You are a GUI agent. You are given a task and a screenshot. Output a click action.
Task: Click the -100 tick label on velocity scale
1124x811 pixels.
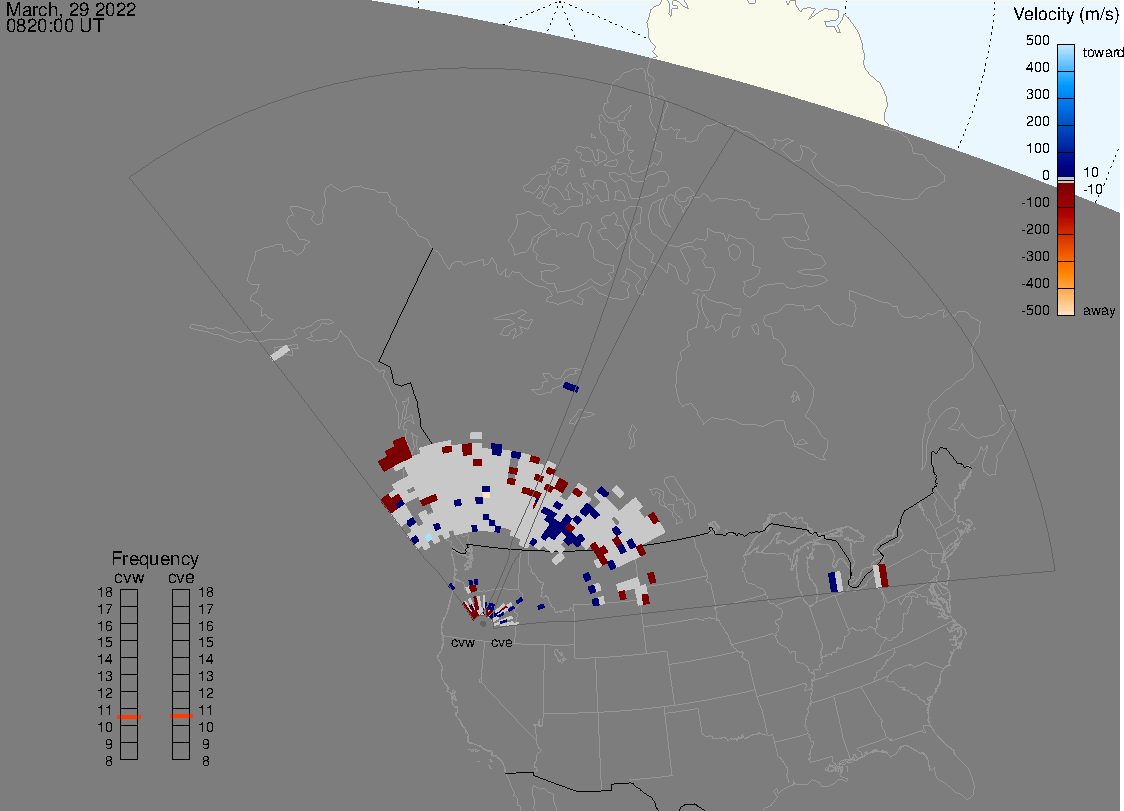1035,202
